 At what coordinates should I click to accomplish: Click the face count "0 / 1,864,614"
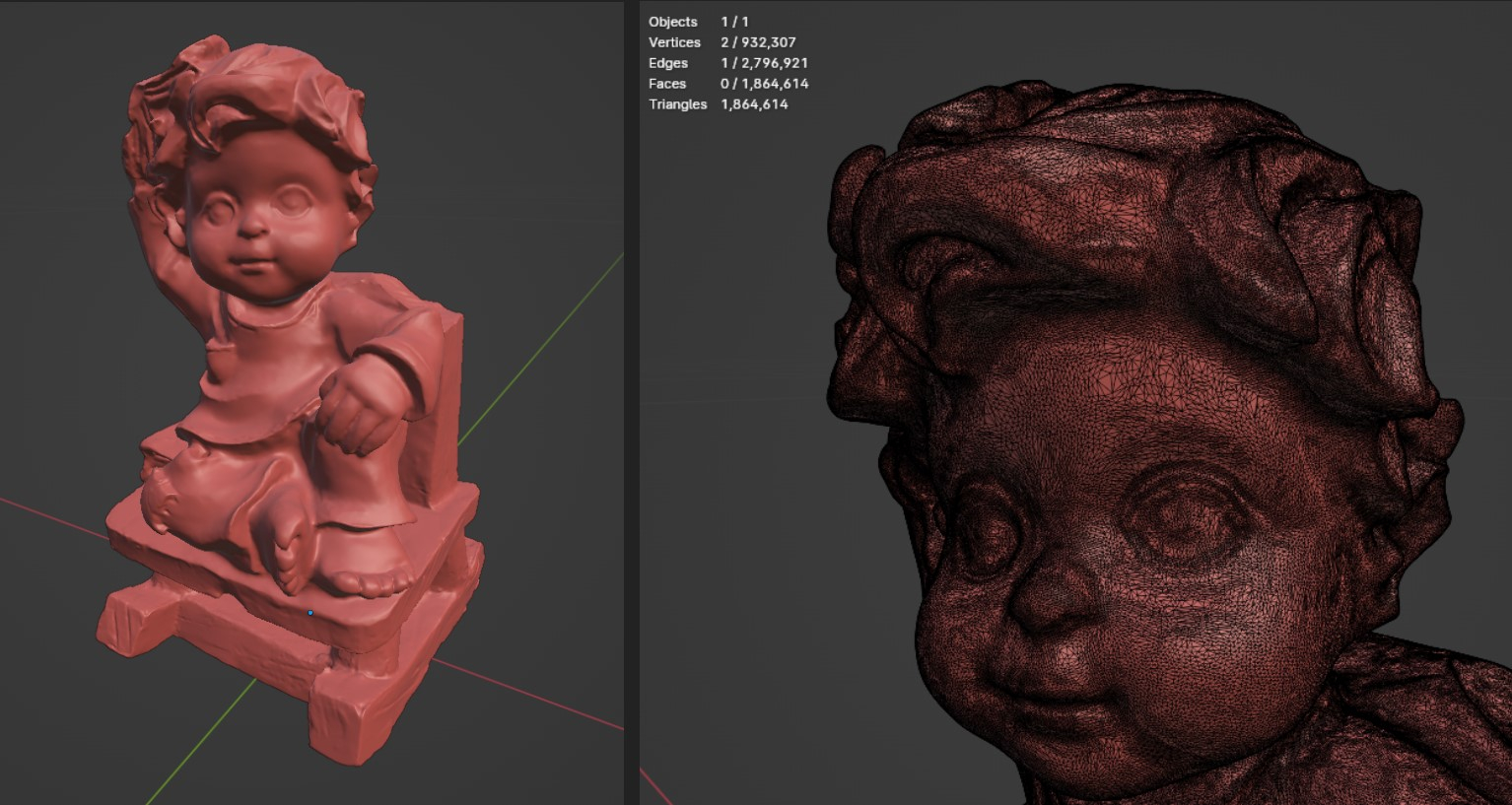click(x=764, y=84)
